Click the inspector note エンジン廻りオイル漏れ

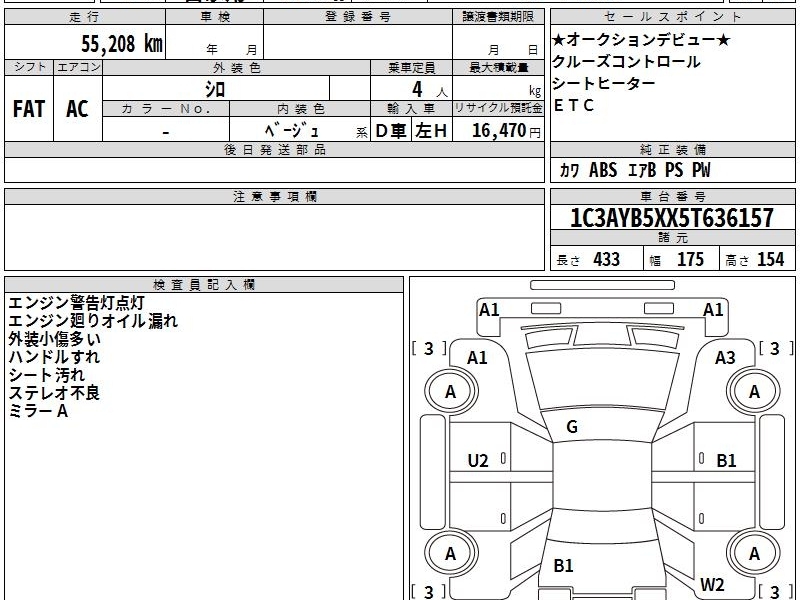point(93,320)
